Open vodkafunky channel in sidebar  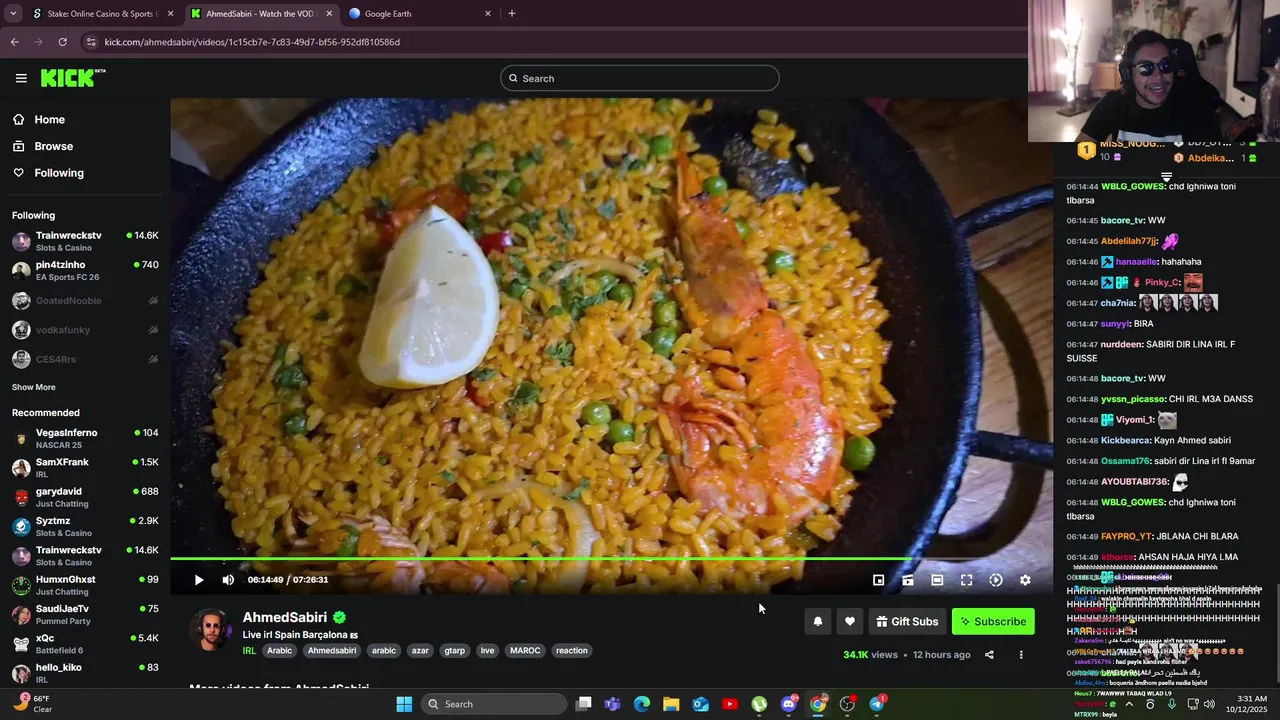[x=85, y=330]
